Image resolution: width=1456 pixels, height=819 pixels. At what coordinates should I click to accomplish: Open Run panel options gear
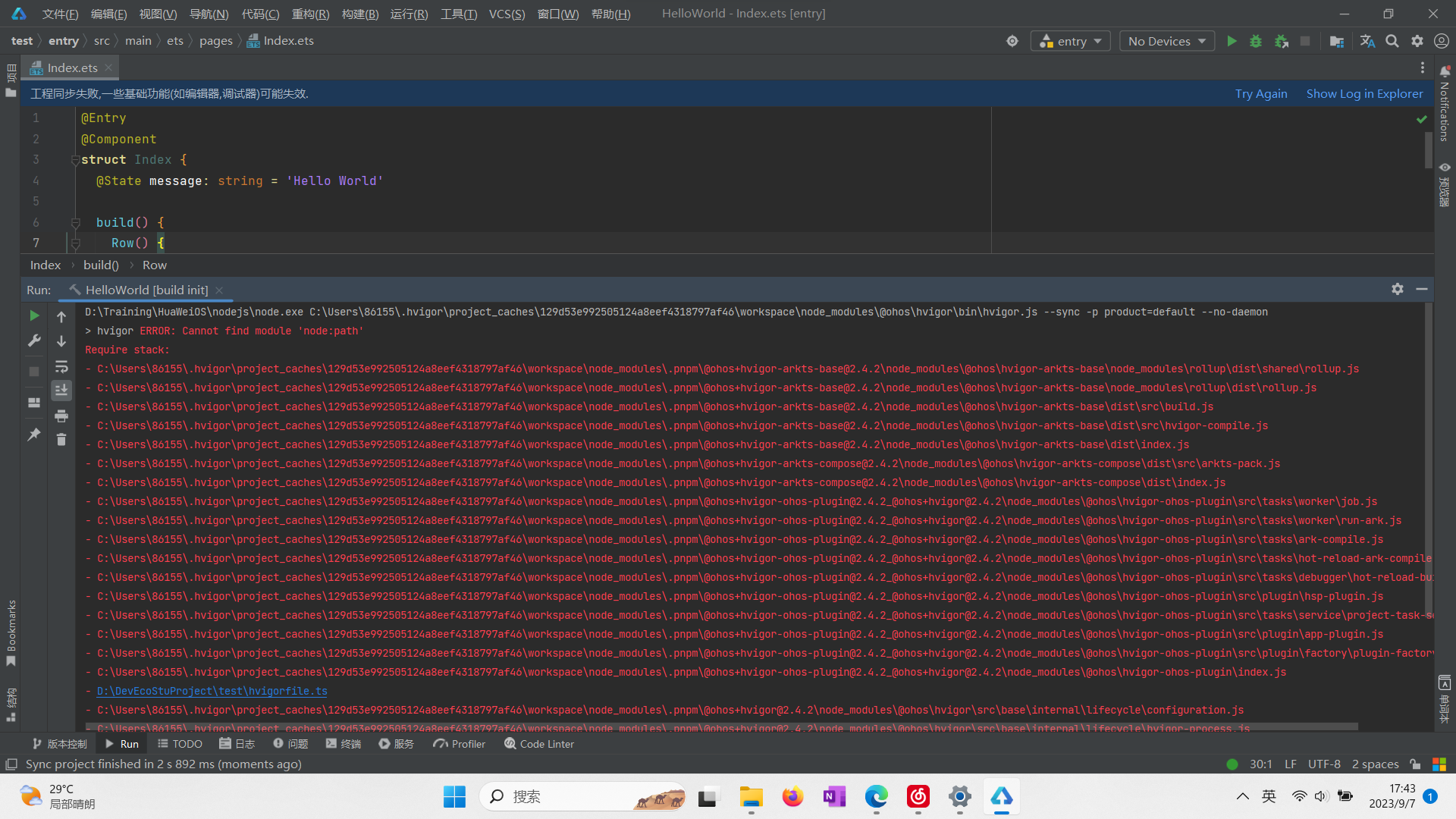1398,289
